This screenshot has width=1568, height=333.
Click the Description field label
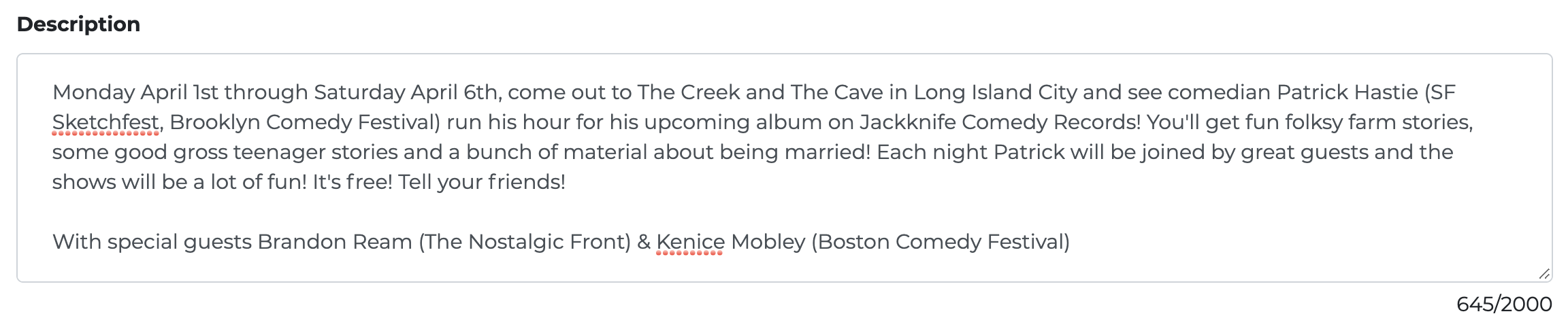tap(78, 24)
